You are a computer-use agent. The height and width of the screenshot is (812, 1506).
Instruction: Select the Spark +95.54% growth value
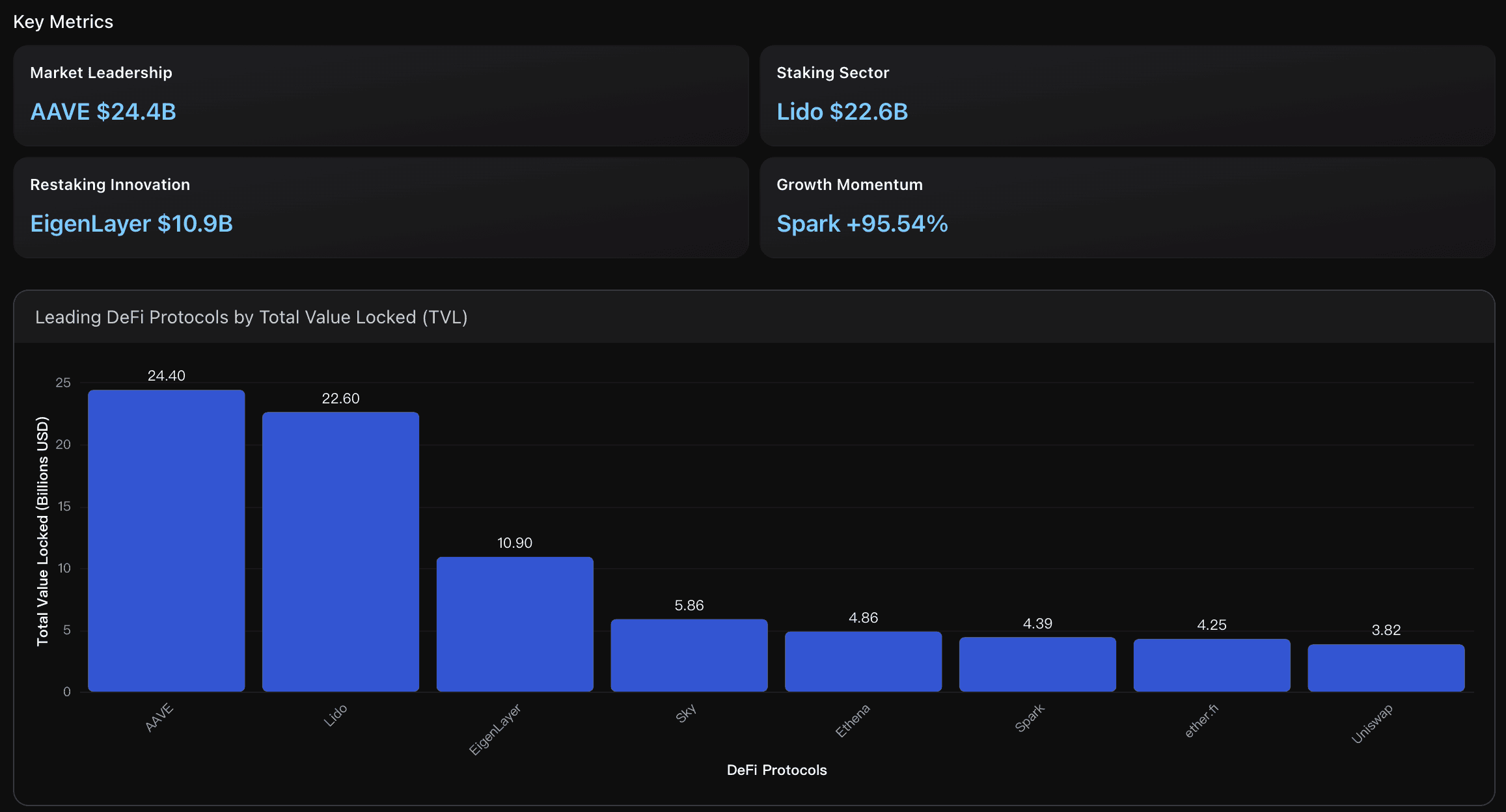[862, 224]
